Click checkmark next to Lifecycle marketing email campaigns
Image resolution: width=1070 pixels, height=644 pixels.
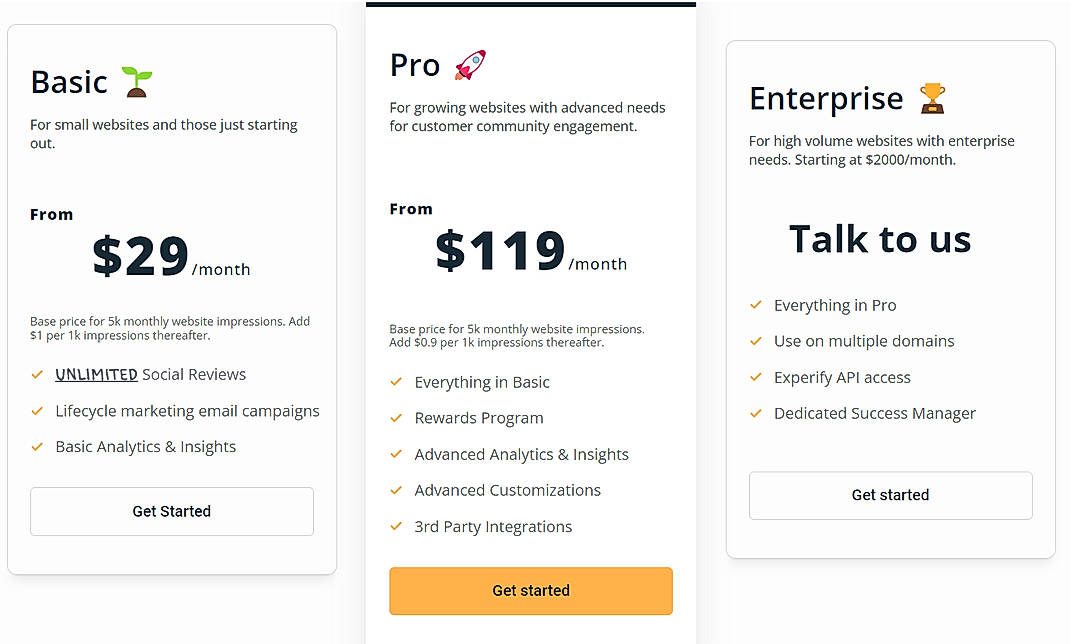pyautogui.click(x=37, y=411)
